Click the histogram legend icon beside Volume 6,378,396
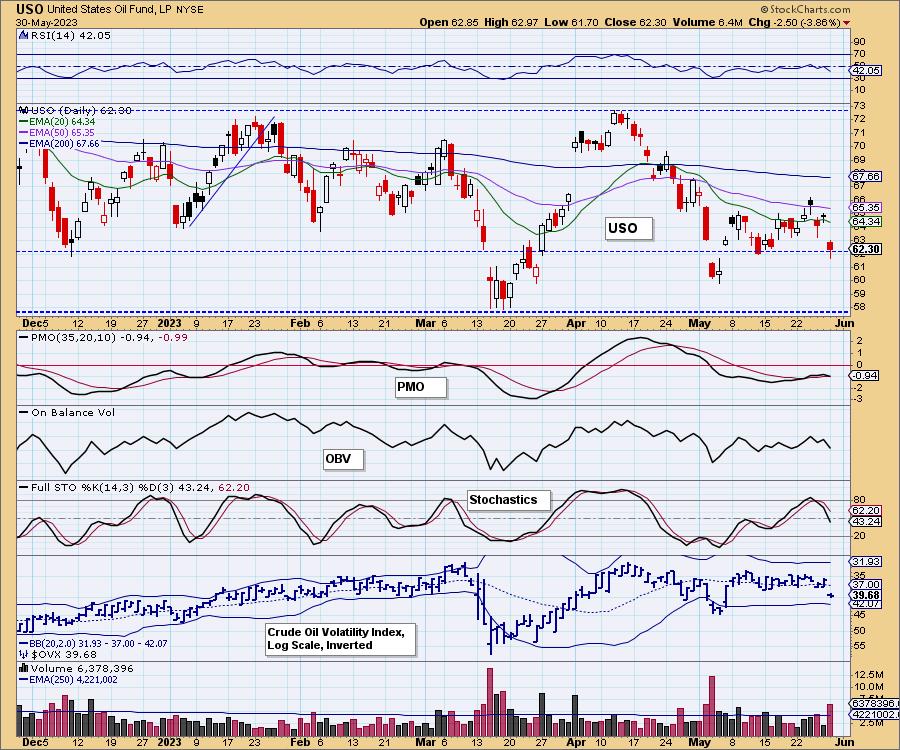This screenshot has height=750, width=900. [x=24, y=669]
